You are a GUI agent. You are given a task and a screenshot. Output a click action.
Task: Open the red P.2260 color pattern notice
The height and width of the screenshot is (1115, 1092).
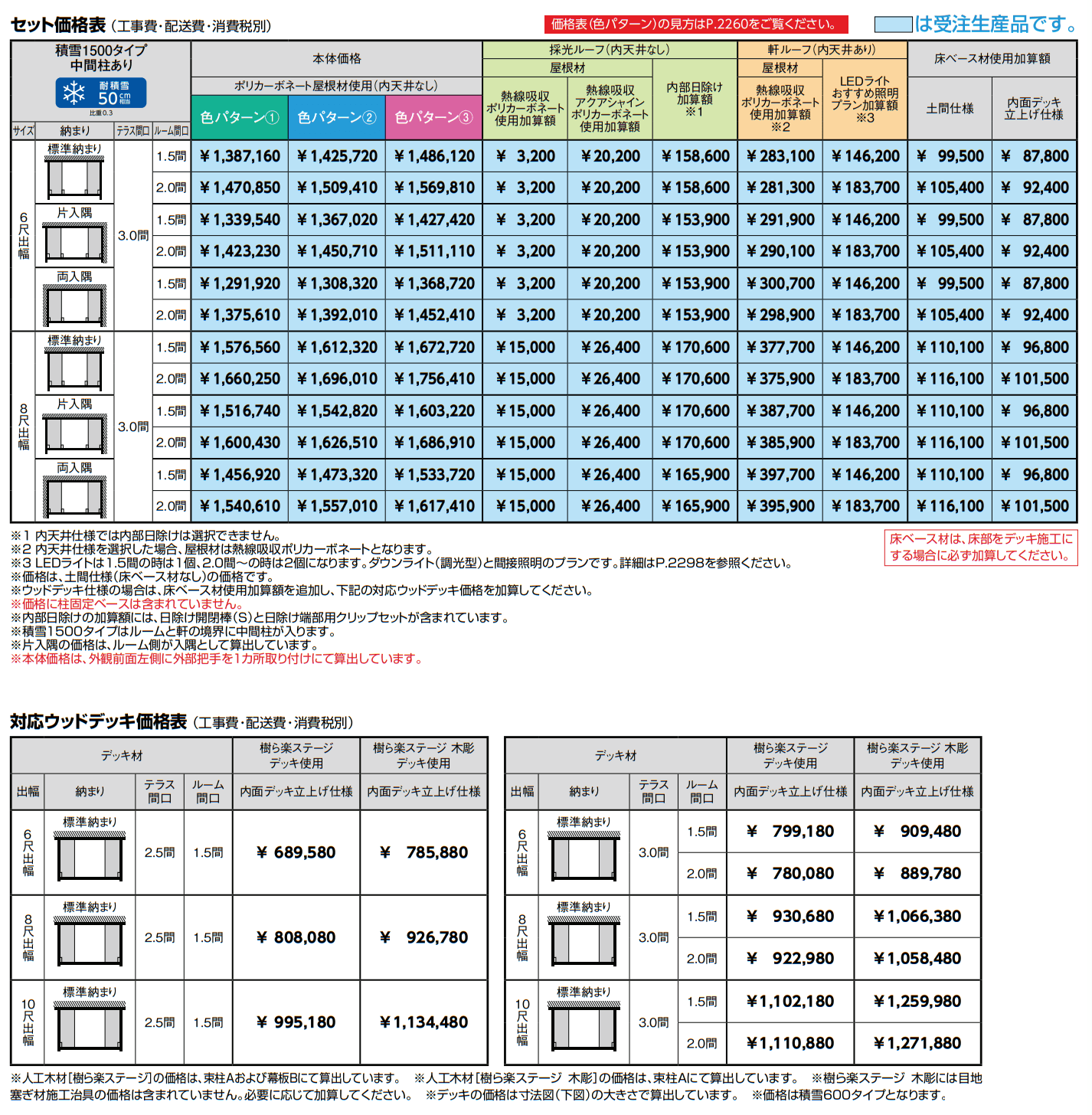coord(696,25)
